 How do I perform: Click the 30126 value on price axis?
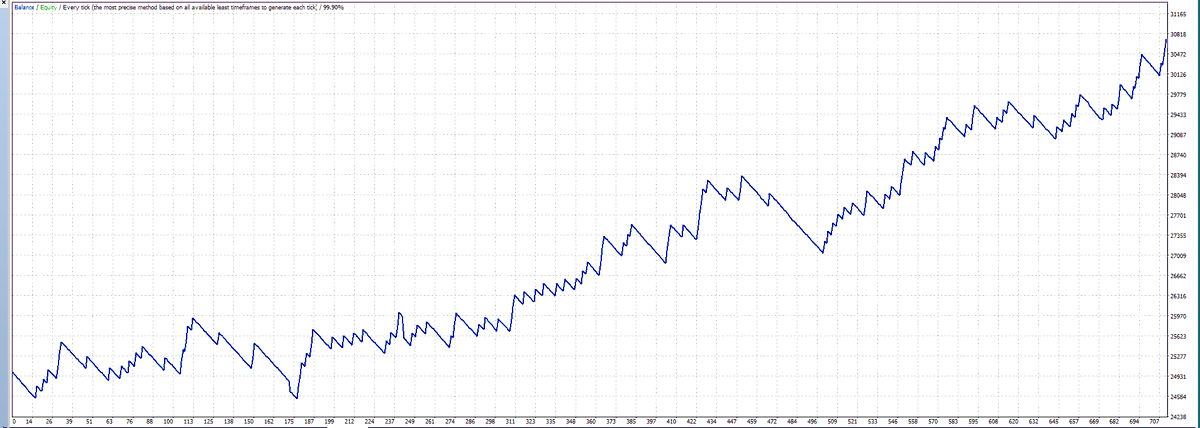coord(1176,74)
